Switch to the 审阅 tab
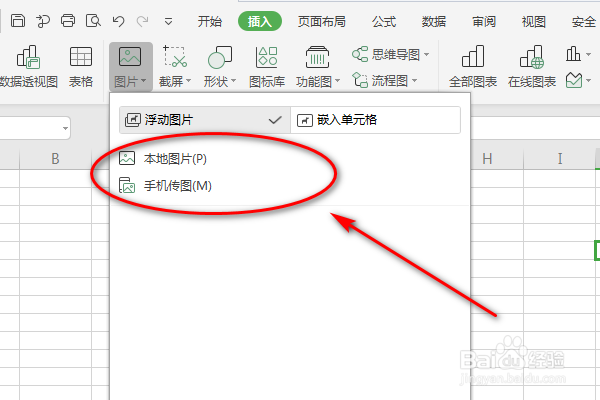600x400 pixels. [484, 21]
